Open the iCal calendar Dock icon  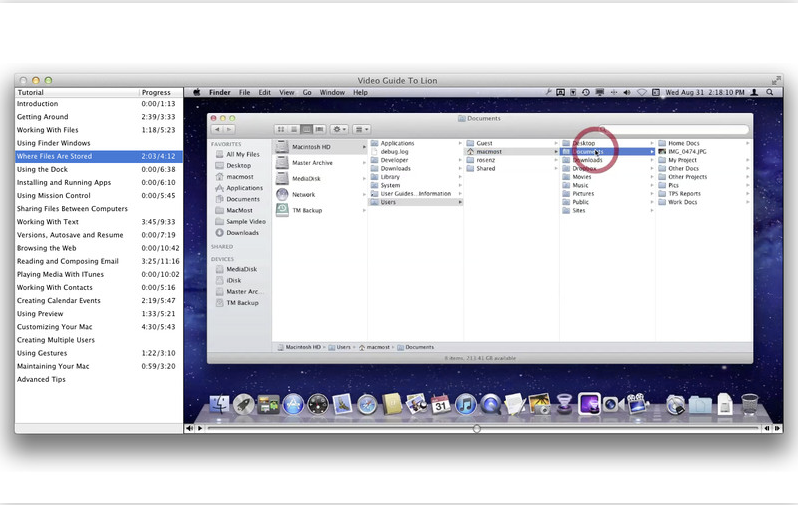(x=441, y=405)
